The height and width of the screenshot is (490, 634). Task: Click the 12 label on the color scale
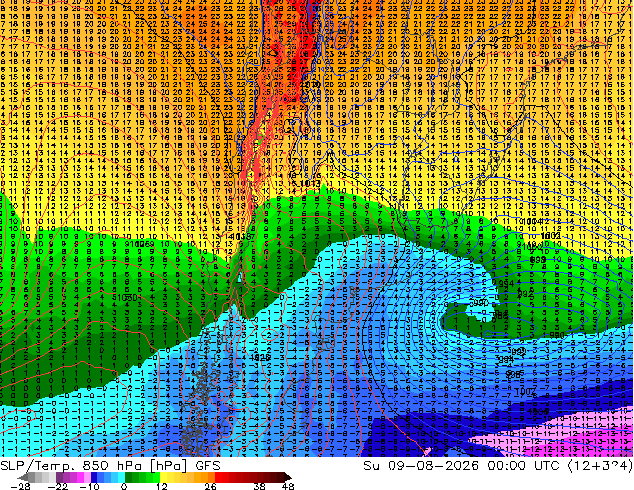pyautogui.click(x=162, y=486)
